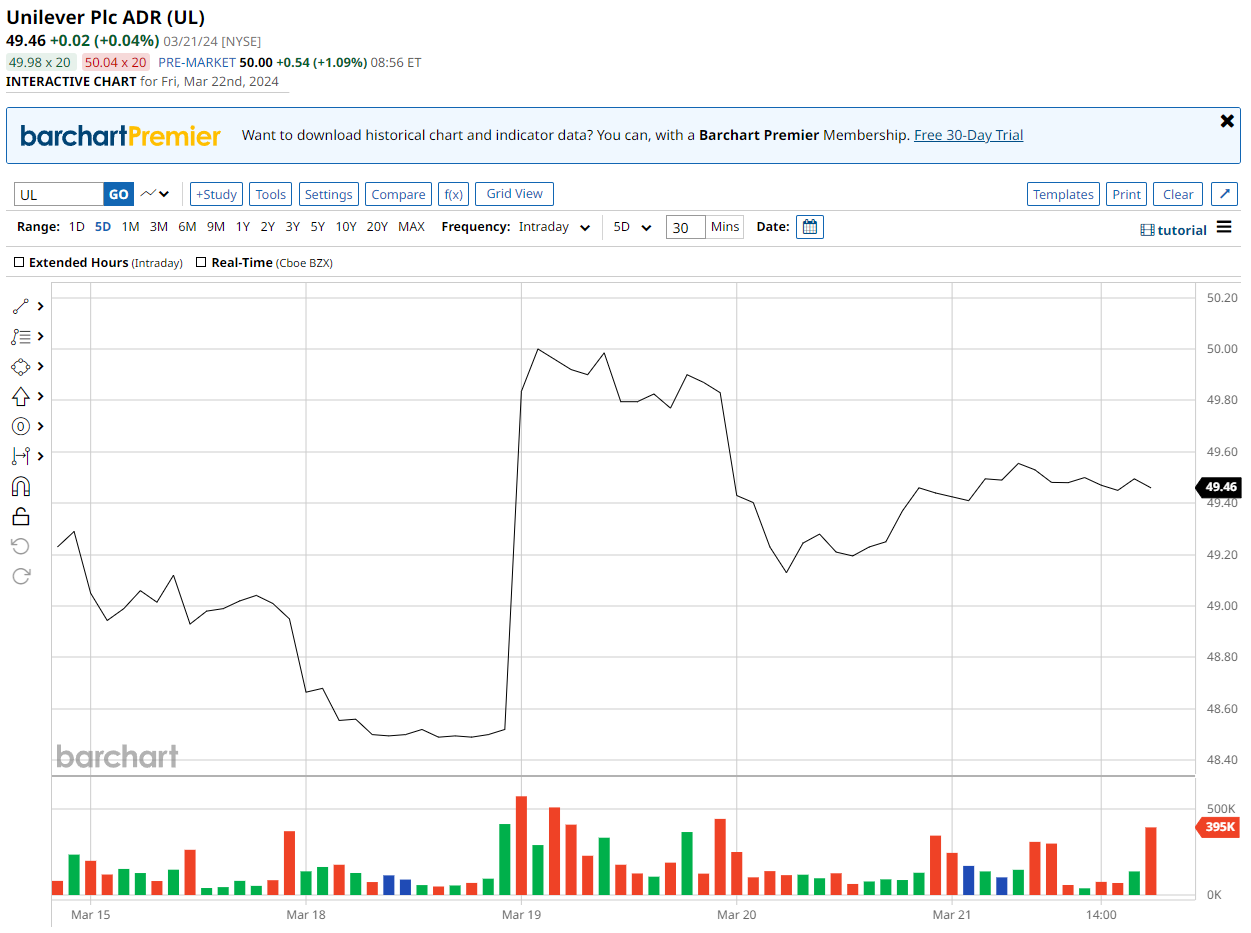The width and height of the screenshot is (1251, 933).
Task: Open the Tools button
Action: point(270,194)
